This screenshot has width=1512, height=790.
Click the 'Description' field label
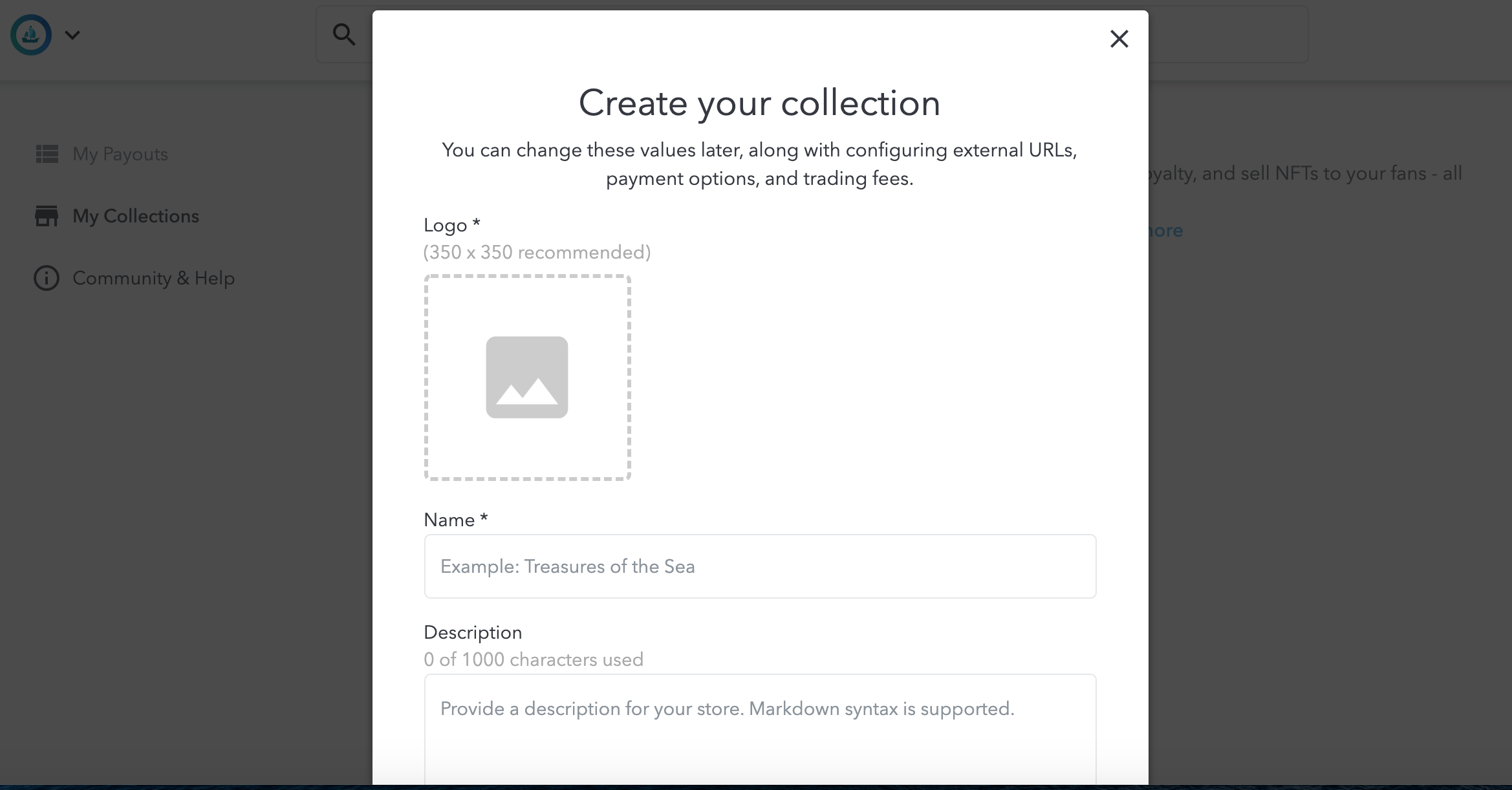[473, 632]
